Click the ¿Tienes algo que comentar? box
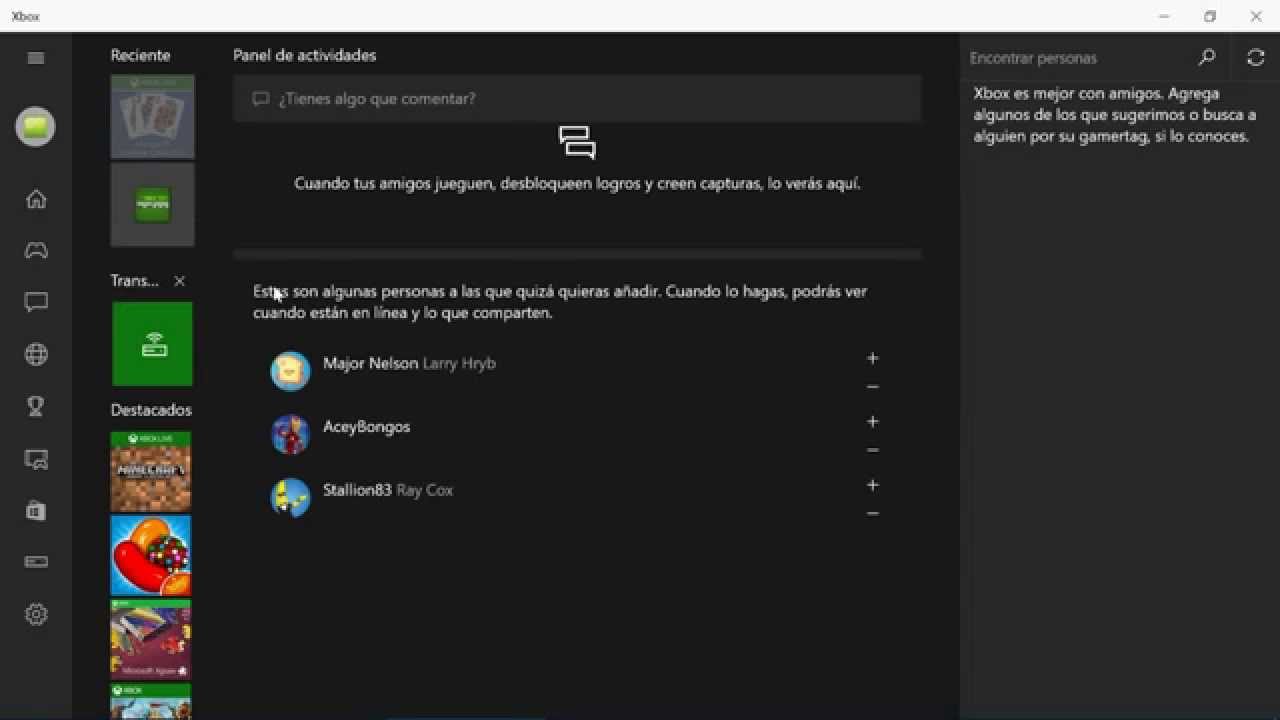 click(577, 98)
